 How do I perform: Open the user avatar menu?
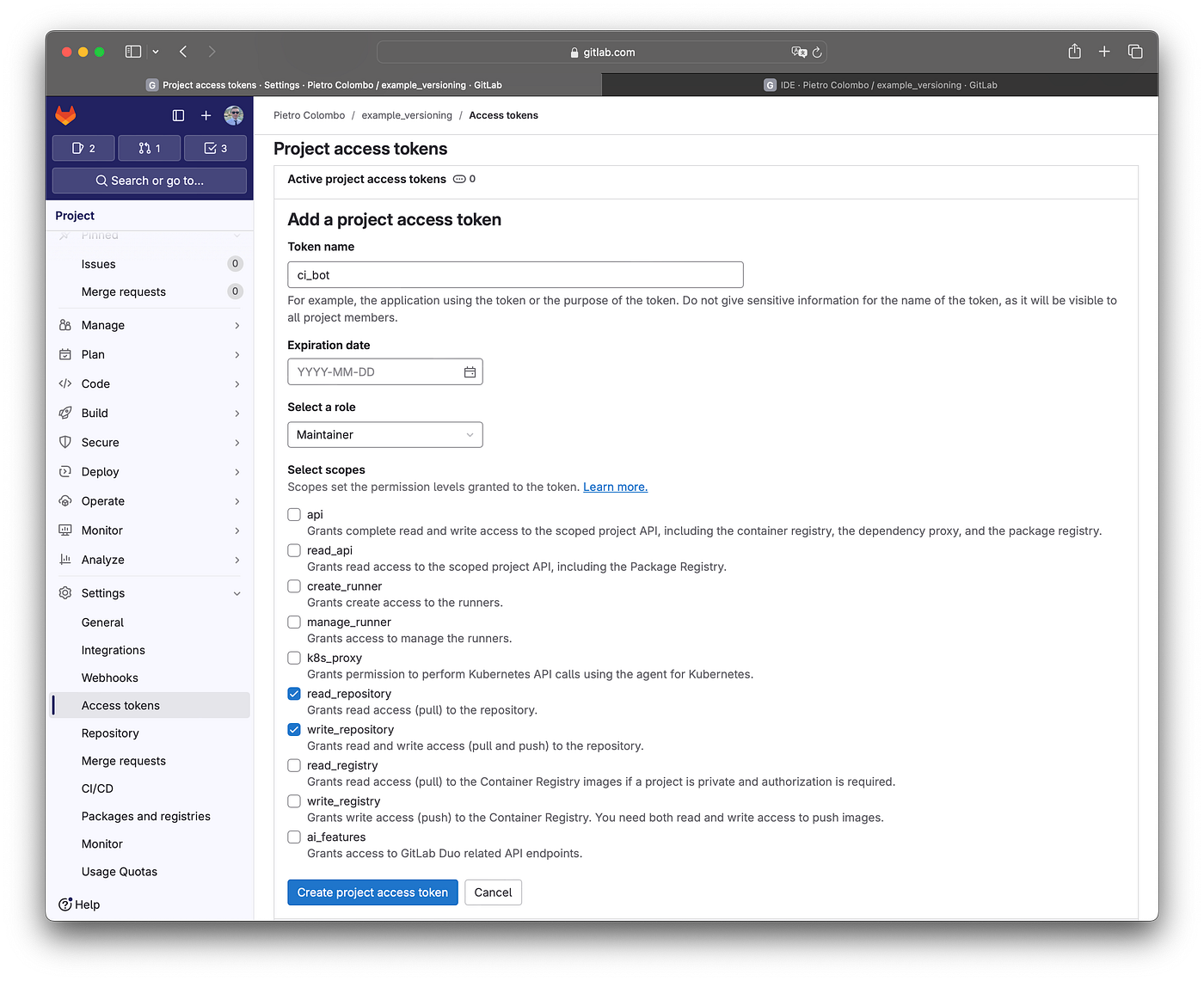click(x=234, y=115)
